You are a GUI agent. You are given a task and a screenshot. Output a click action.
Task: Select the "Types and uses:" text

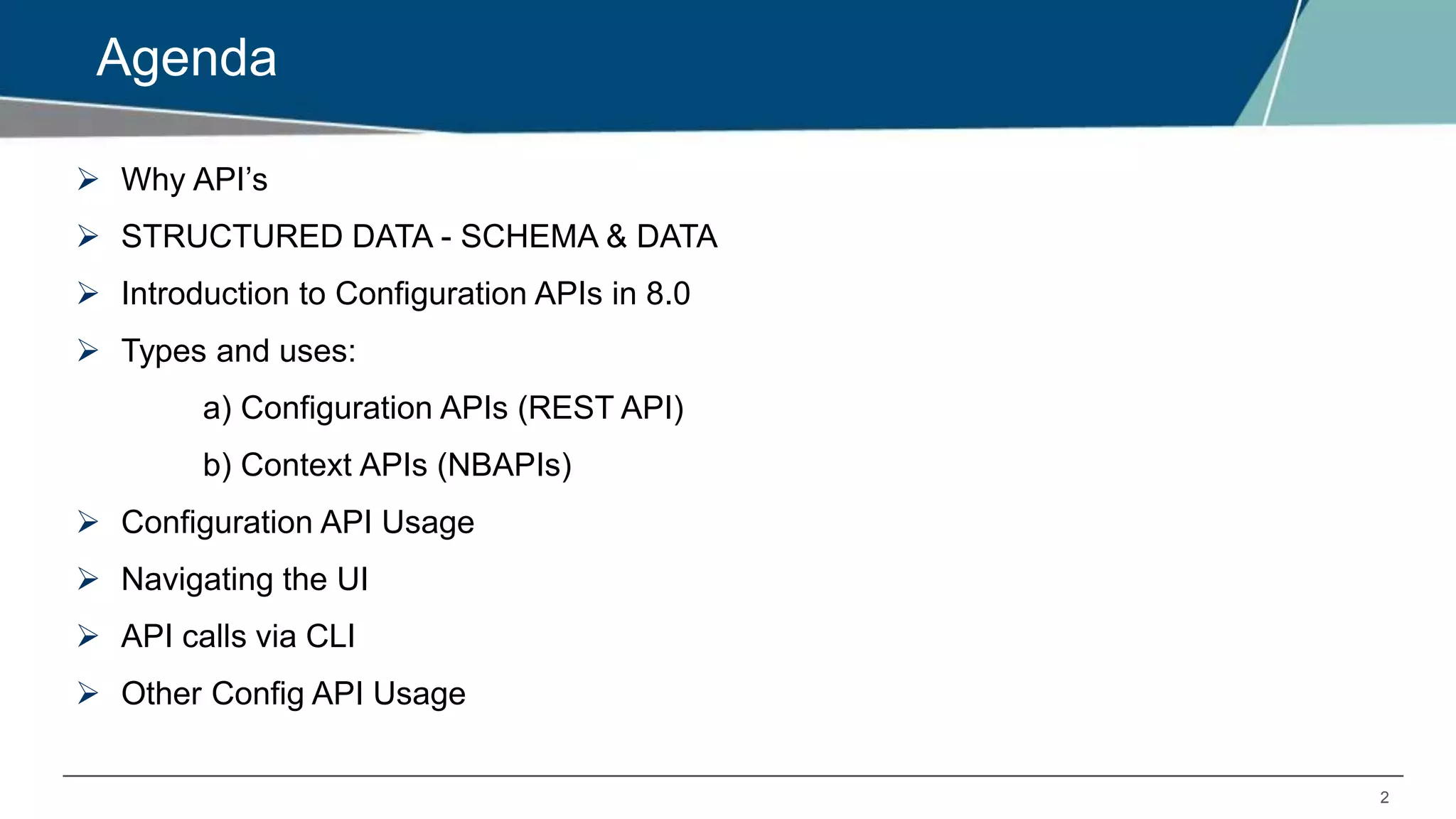[238, 351]
